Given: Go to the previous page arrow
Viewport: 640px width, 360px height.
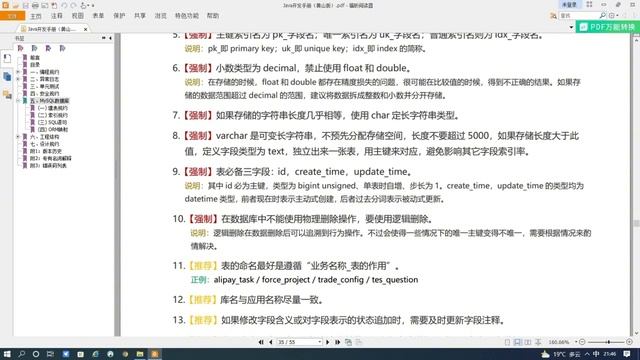Looking at the screenshot, I should tap(271, 342).
